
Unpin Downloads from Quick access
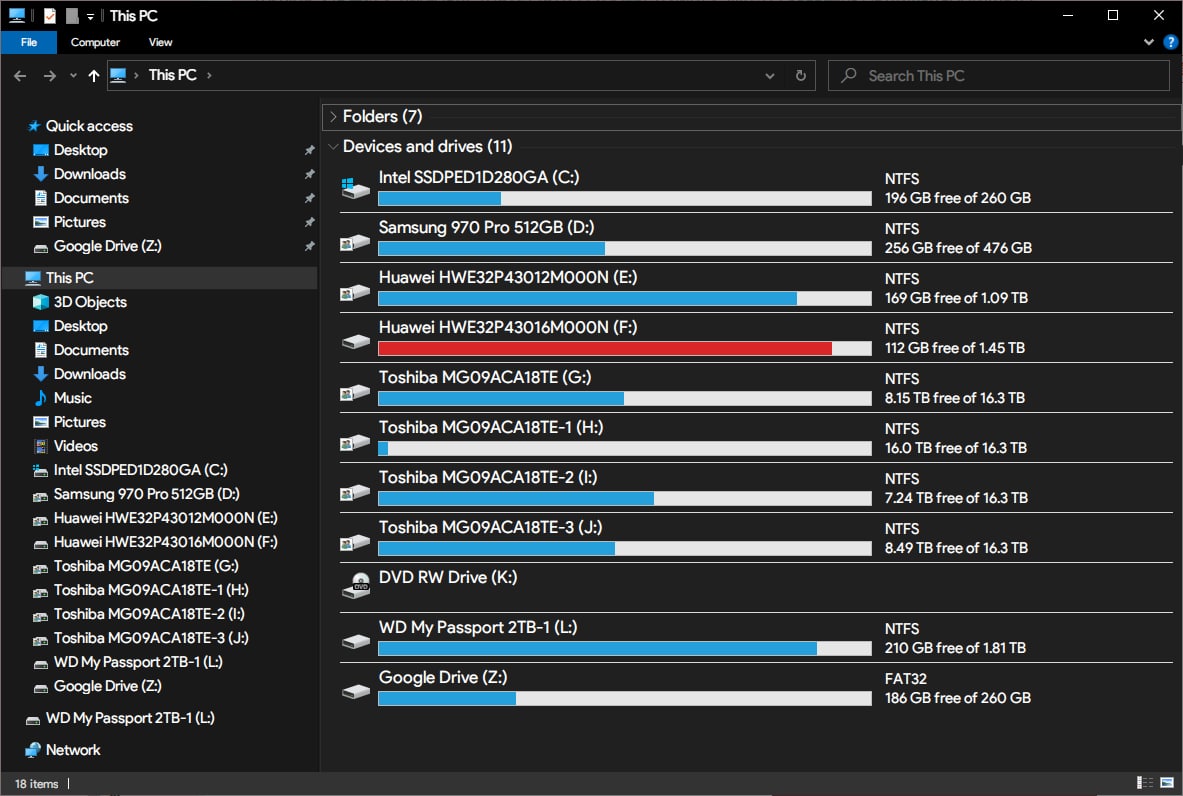[x=309, y=174]
